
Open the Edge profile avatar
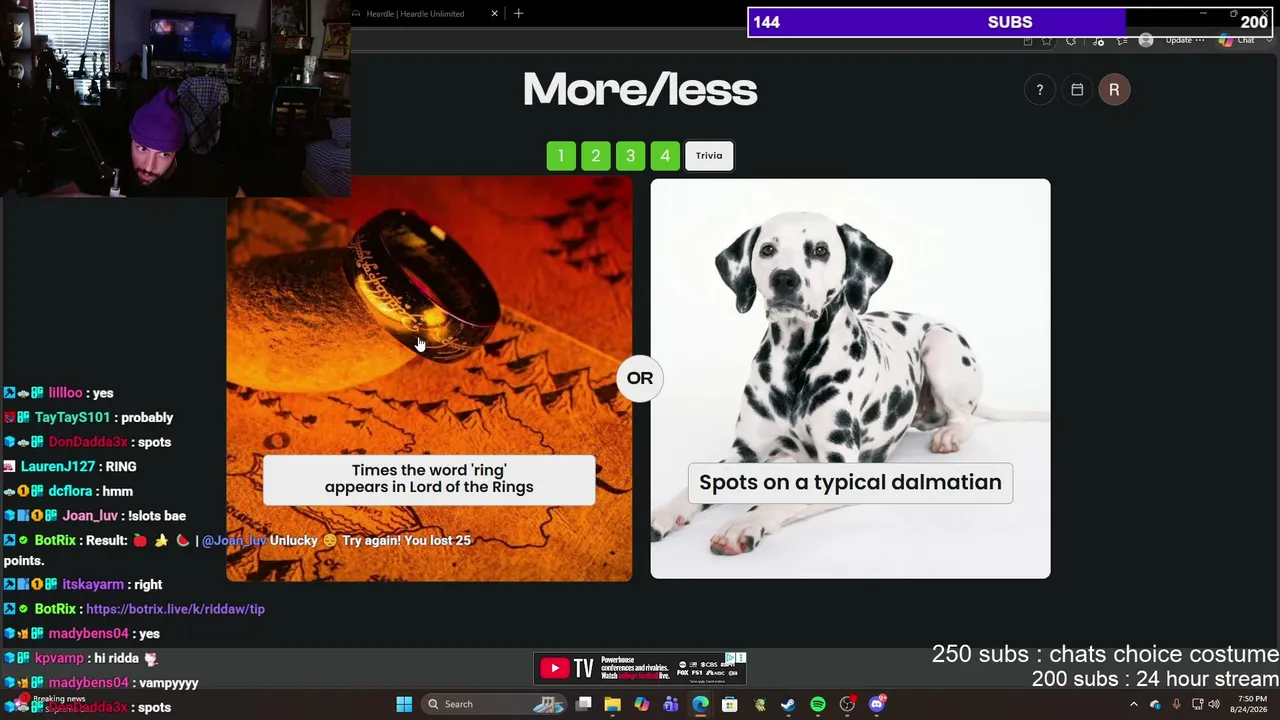(1146, 41)
